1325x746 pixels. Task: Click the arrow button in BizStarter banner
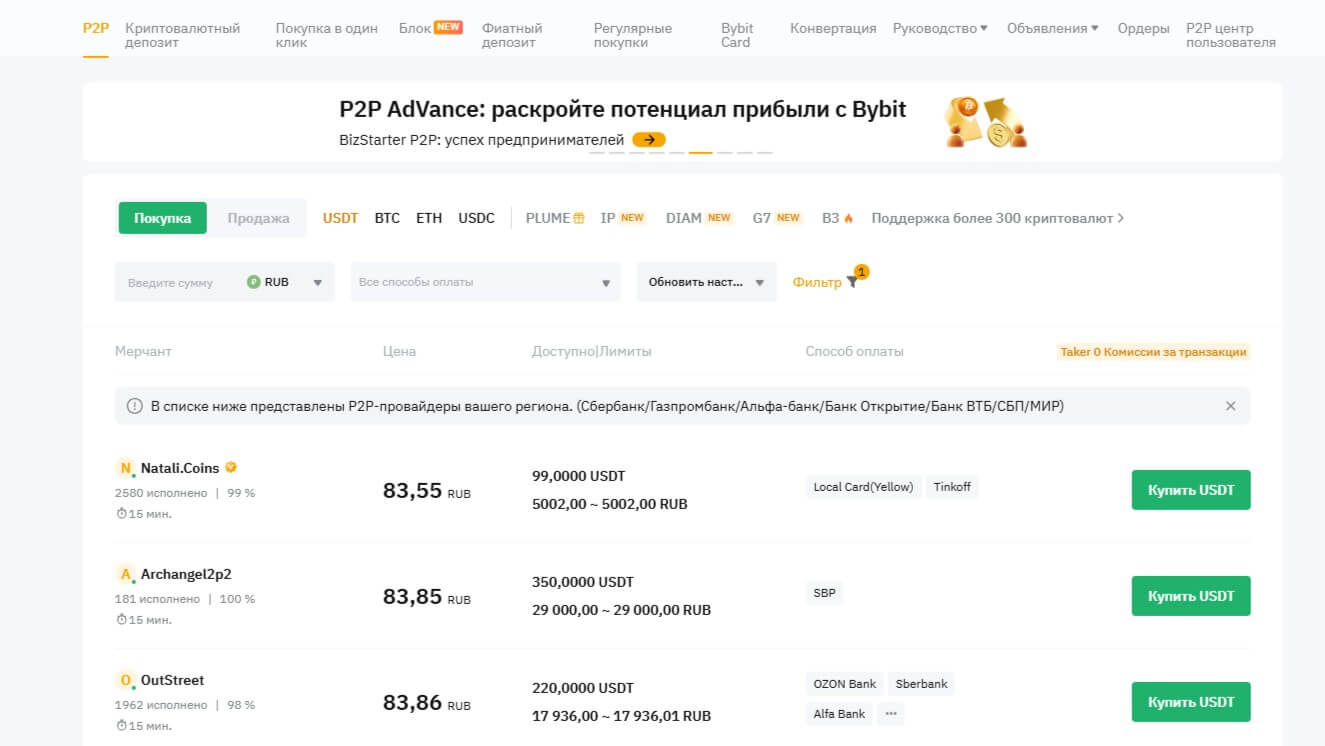click(649, 140)
